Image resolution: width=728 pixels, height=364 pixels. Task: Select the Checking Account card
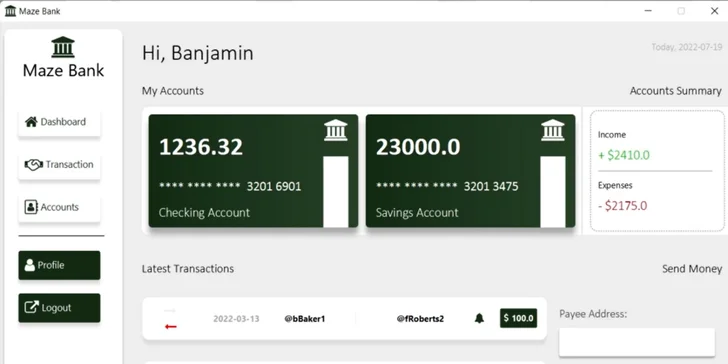coord(253,171)
